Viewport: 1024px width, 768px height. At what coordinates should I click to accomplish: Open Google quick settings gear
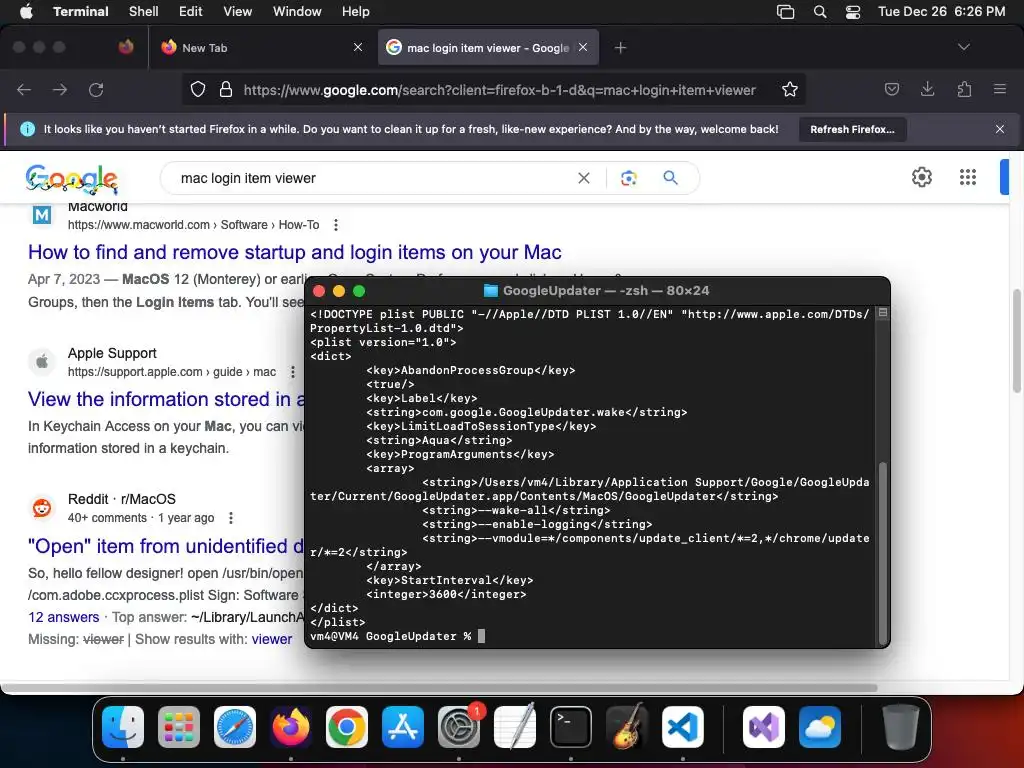point(921,177)
